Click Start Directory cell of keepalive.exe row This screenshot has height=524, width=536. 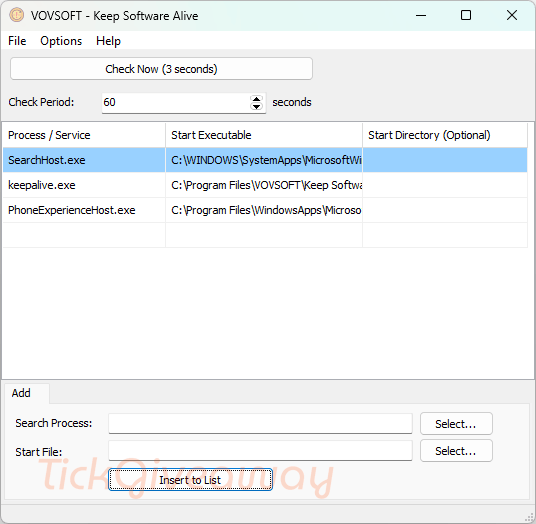tap(445, 185)
